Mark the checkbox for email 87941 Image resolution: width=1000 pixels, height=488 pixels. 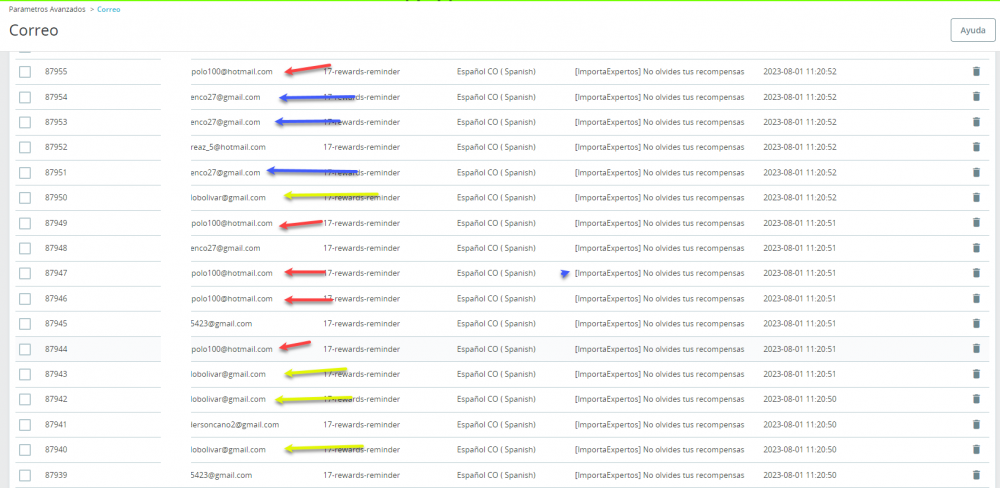[x=25, y=425]
